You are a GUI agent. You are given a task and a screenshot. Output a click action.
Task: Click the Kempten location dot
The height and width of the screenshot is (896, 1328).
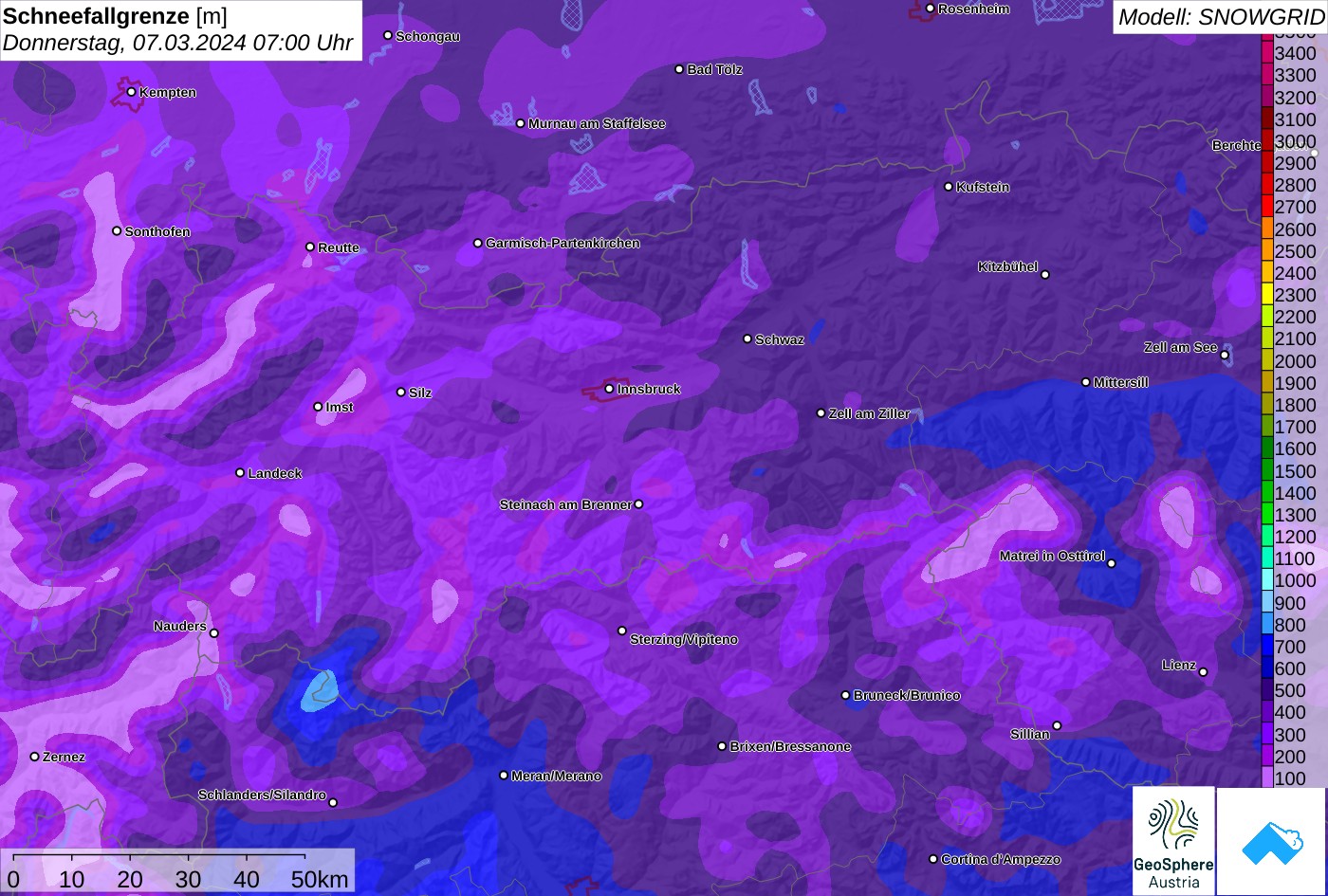point(131,92)
